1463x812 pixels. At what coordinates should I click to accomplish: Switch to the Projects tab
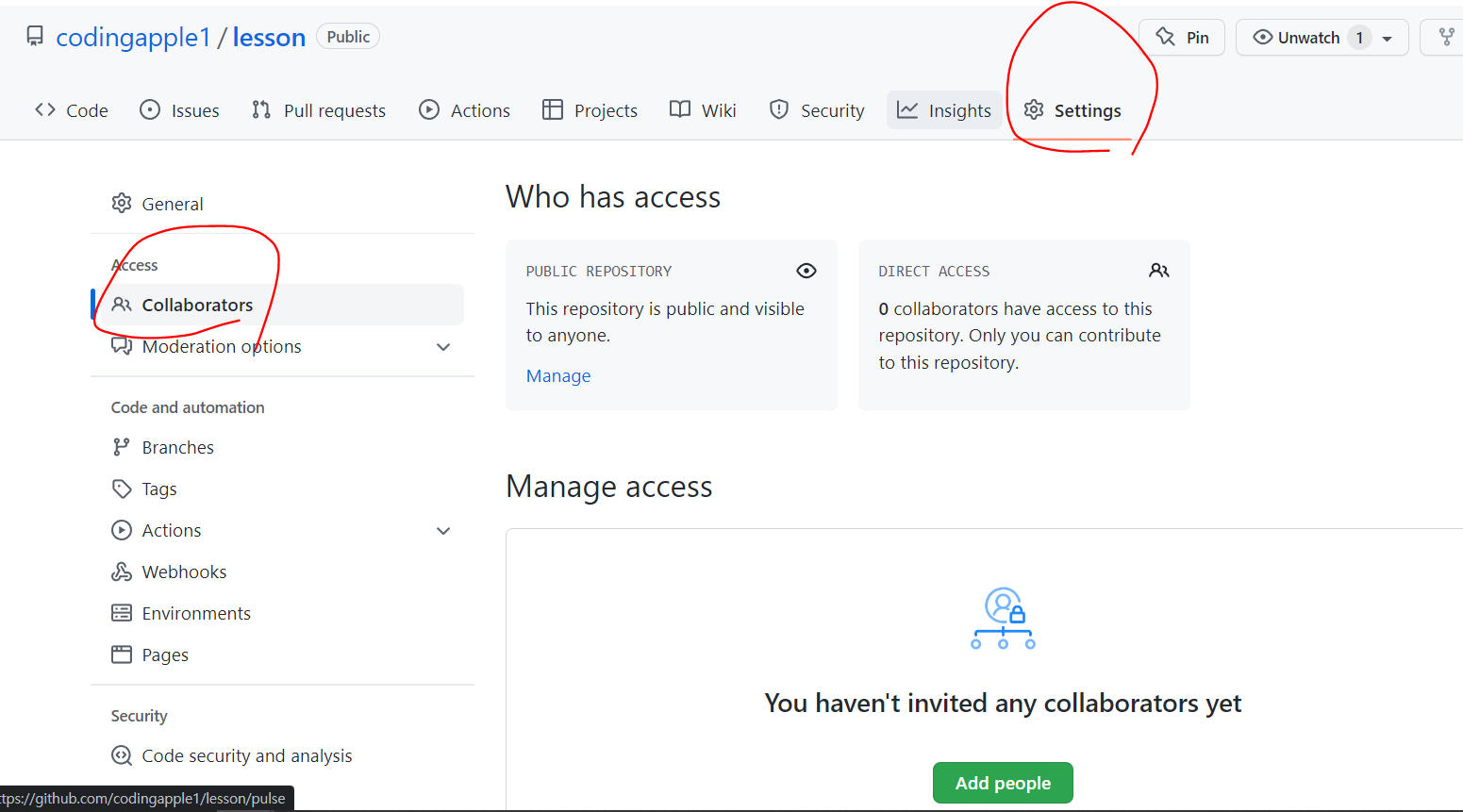point(590,110)
